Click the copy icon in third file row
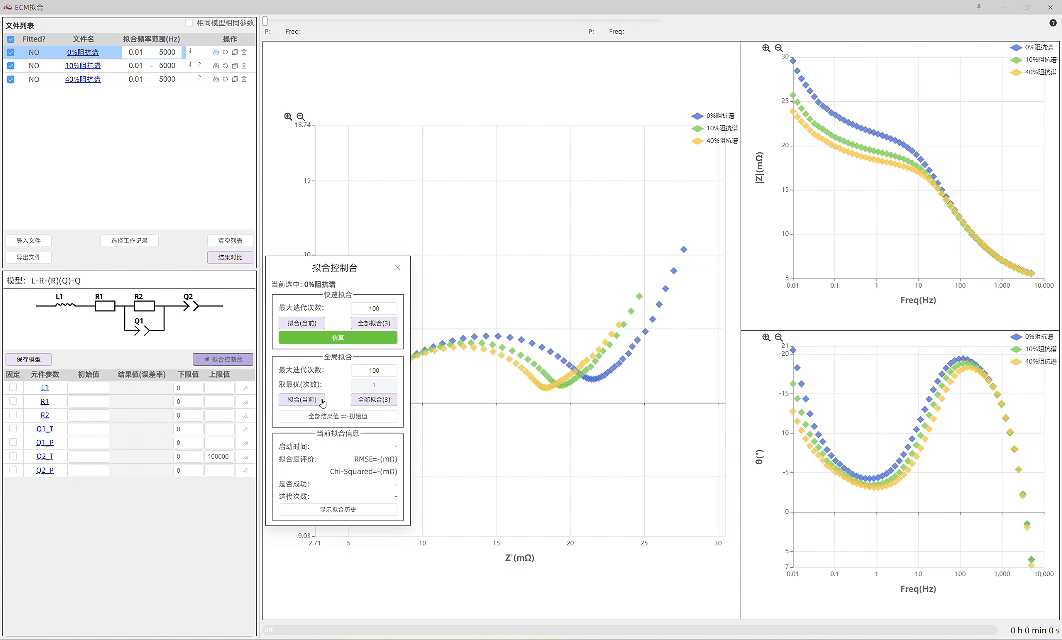 pos(235,79)
